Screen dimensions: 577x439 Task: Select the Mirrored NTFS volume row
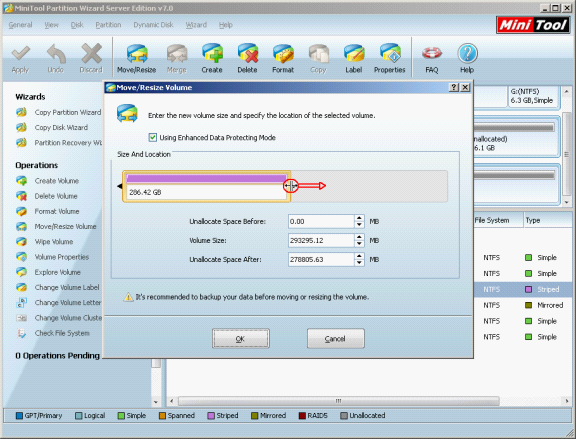[523, 305]
